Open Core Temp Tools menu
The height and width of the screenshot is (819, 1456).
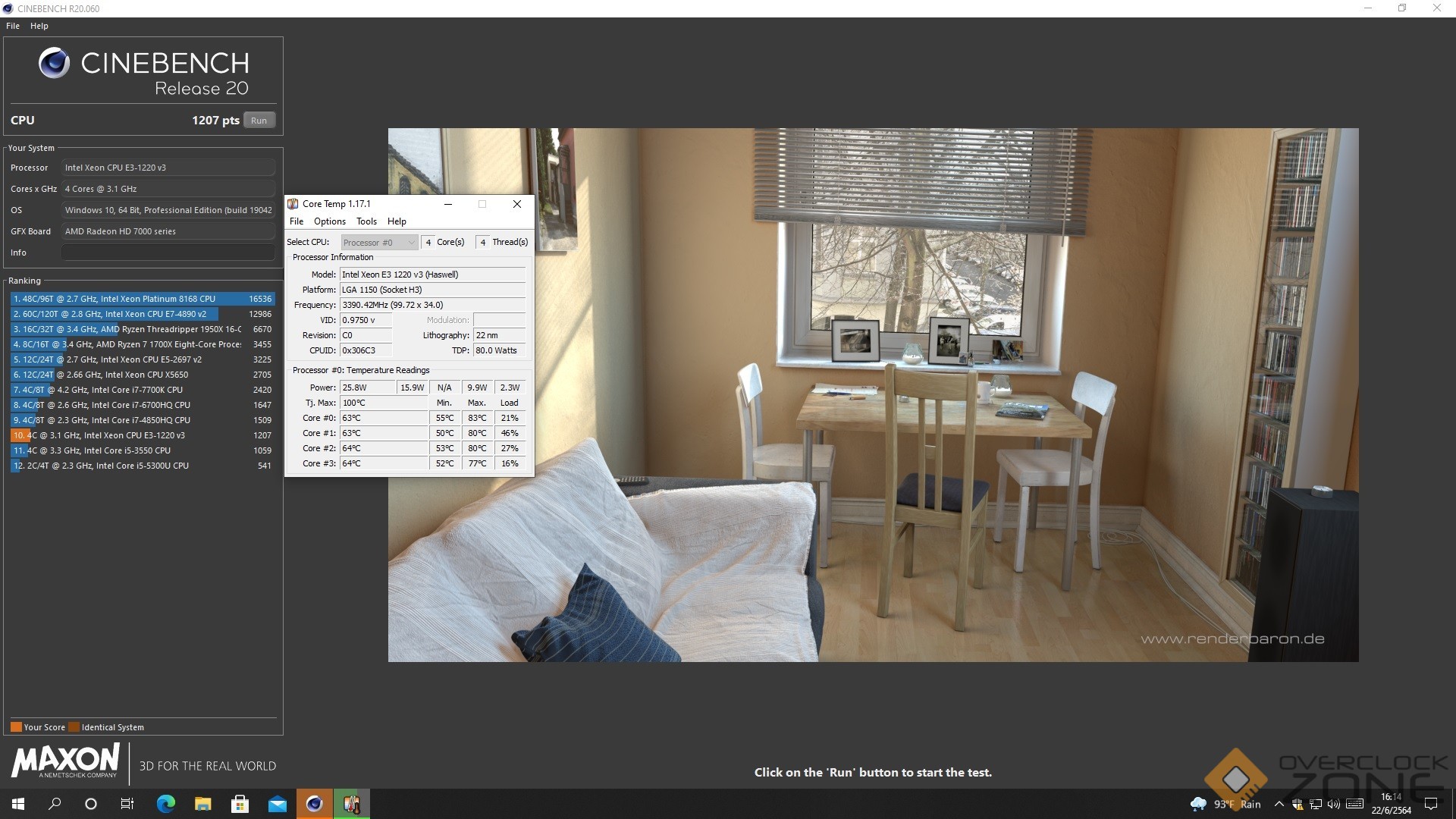coord(366,221)
